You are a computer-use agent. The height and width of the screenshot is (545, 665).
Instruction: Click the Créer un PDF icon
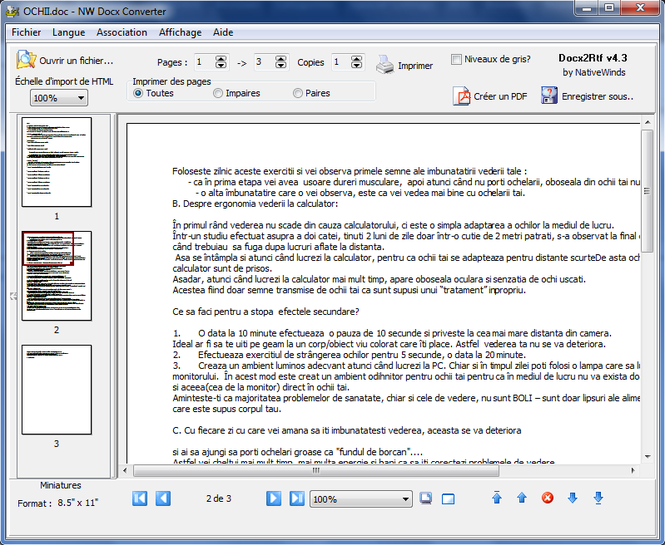pos(461,96)
